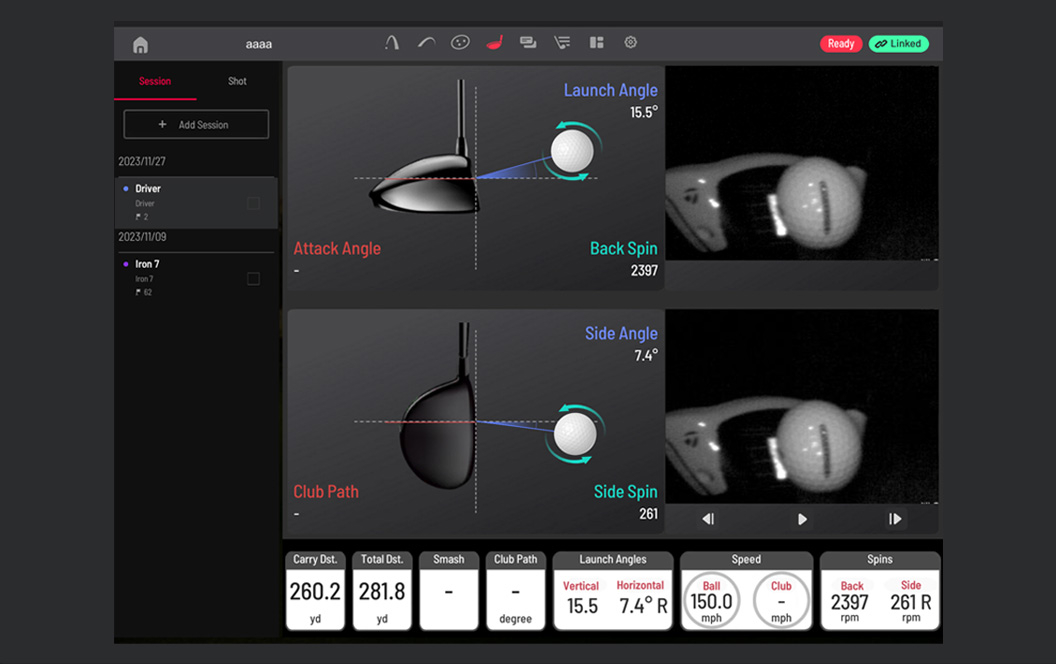Go to the home screen icon

(x=140, y=44)
